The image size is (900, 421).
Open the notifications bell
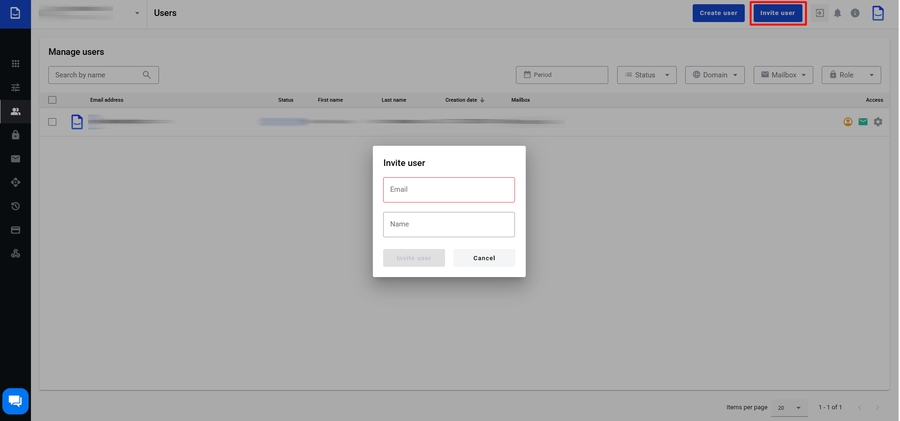click(838, 13)
